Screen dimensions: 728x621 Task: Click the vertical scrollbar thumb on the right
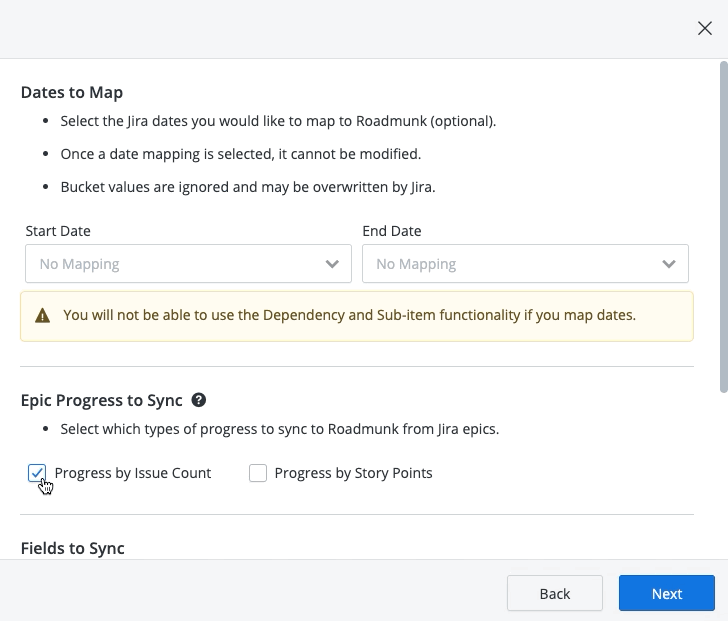tap(723, 225)
